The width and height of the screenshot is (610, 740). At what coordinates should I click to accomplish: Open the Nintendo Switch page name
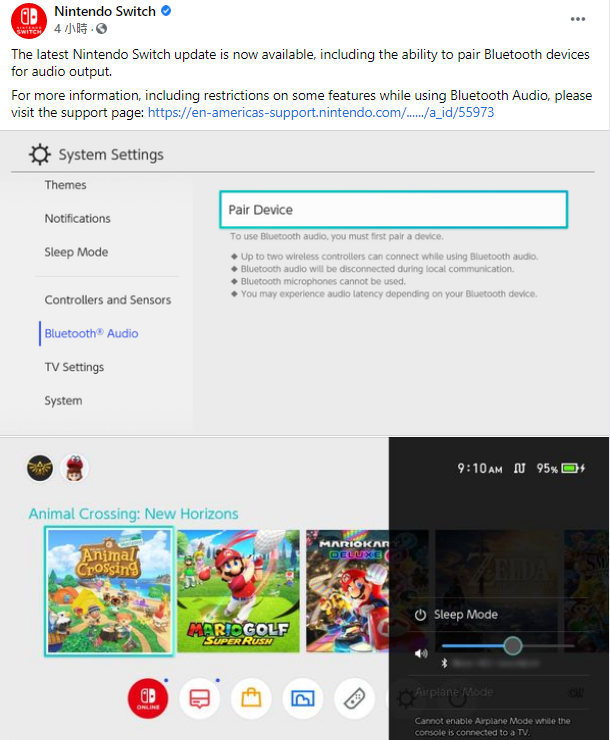coord(105,11)
